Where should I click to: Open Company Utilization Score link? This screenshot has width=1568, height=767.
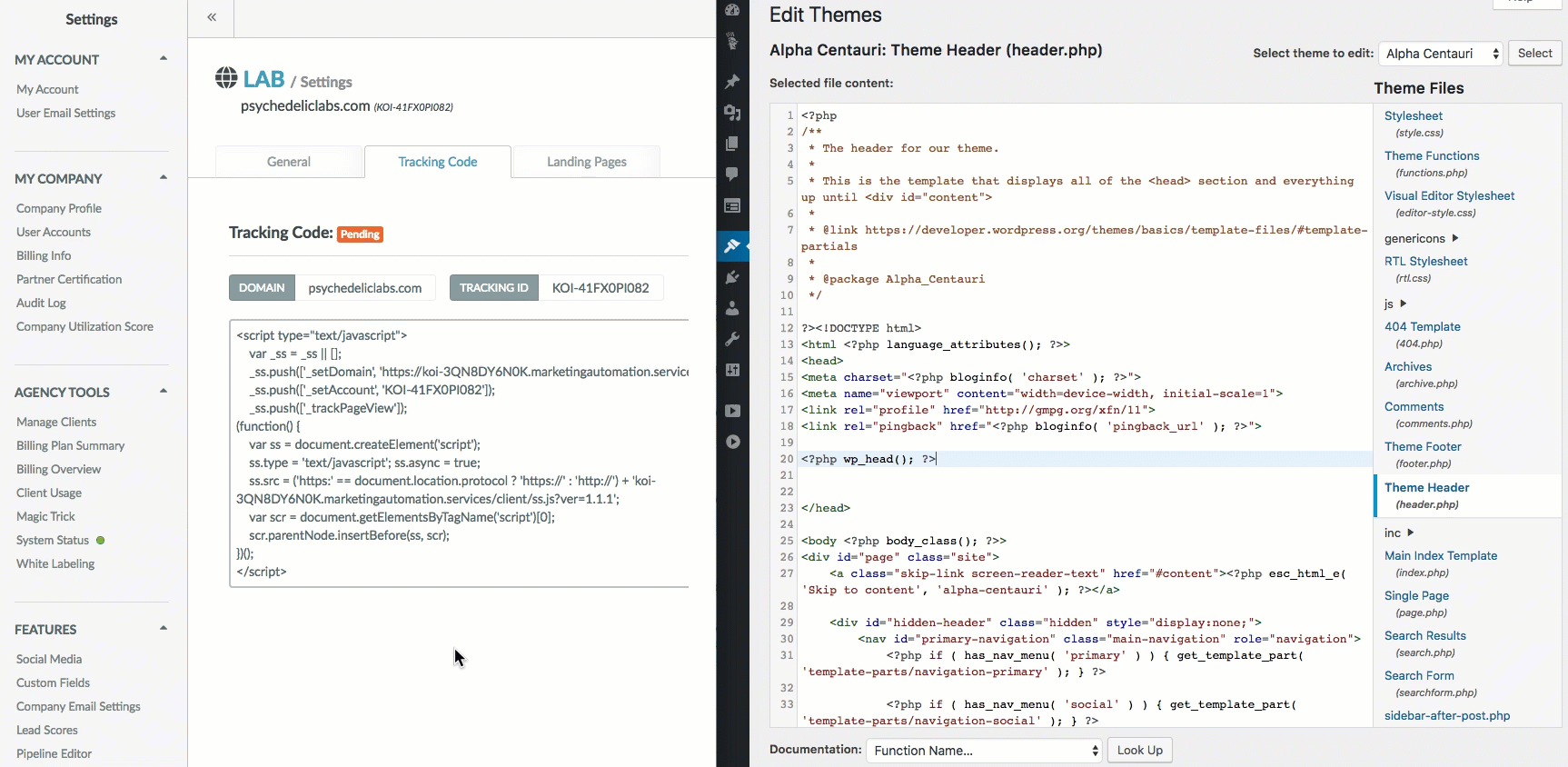click(x=84, y=326)
